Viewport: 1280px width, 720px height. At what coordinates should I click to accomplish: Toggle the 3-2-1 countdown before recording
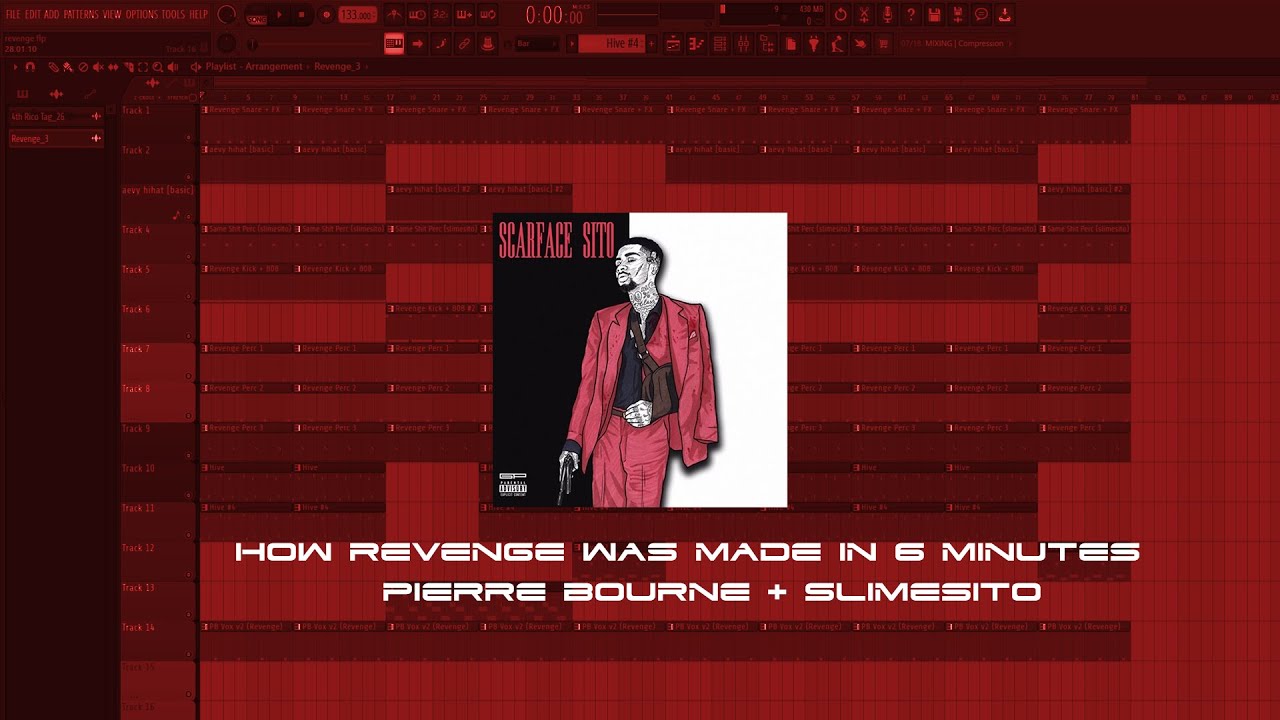coord(440,15)
